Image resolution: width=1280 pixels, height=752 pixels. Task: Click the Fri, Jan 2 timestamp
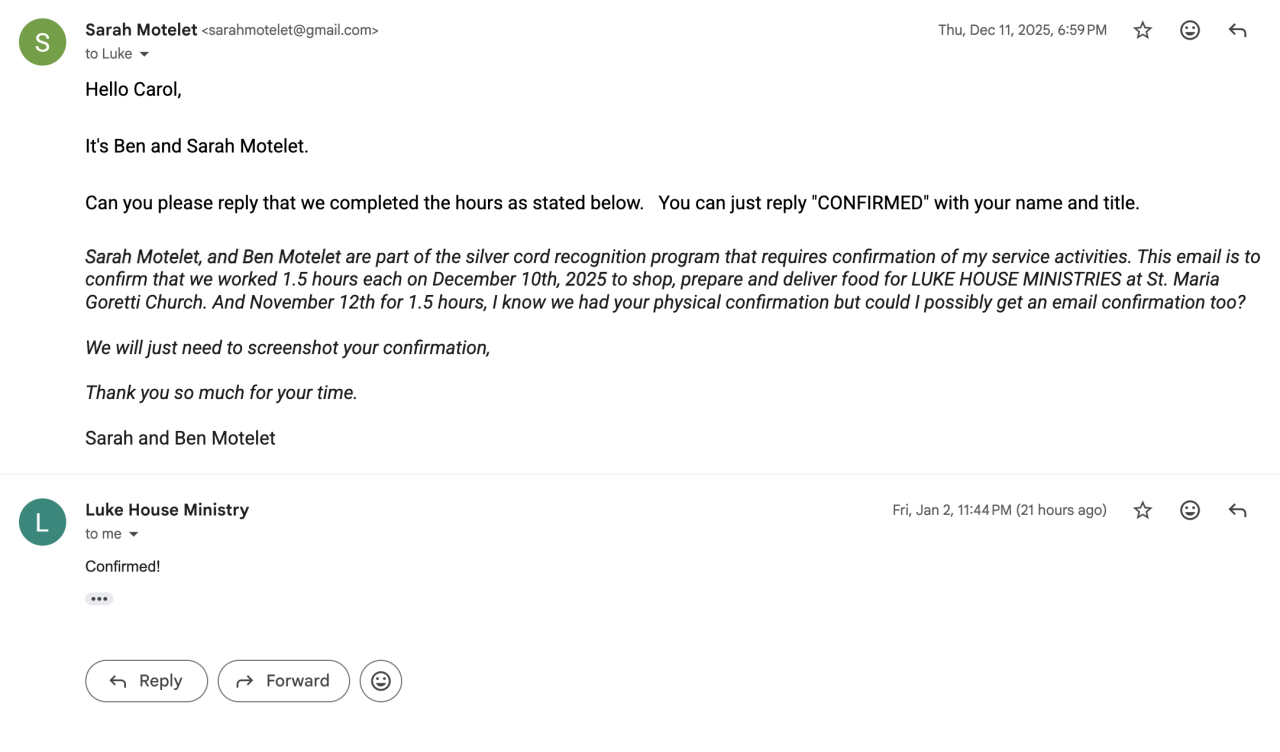coord(999,511)
